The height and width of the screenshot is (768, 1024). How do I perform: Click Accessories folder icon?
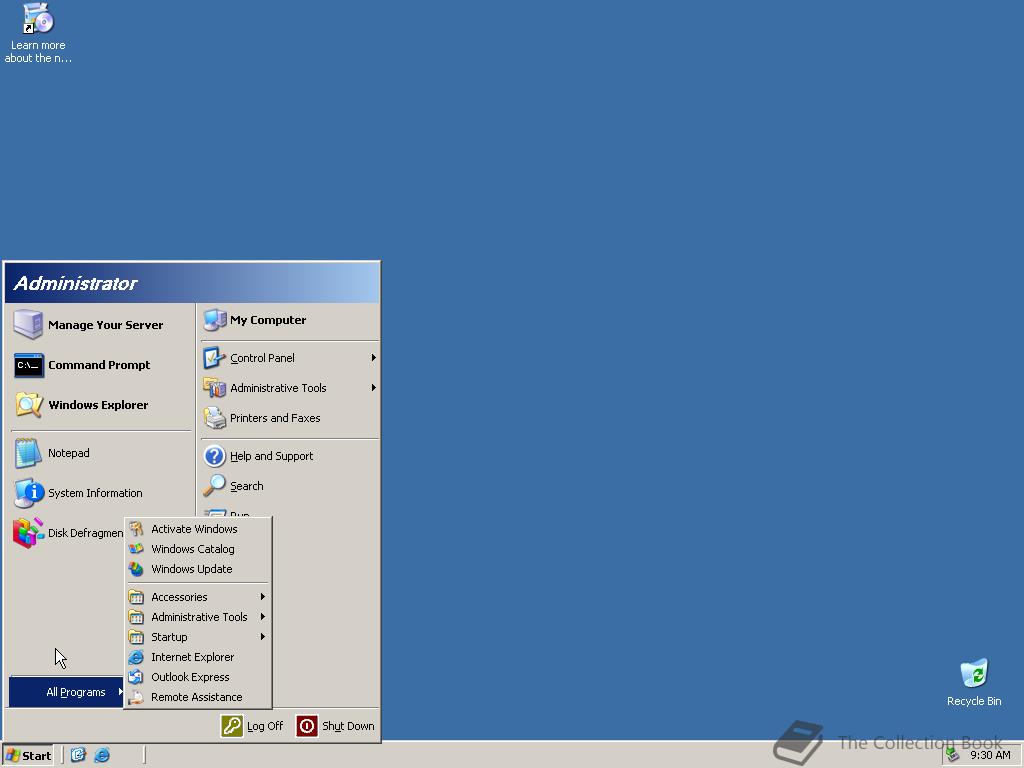pyautogui.click(x=136, y=597)
